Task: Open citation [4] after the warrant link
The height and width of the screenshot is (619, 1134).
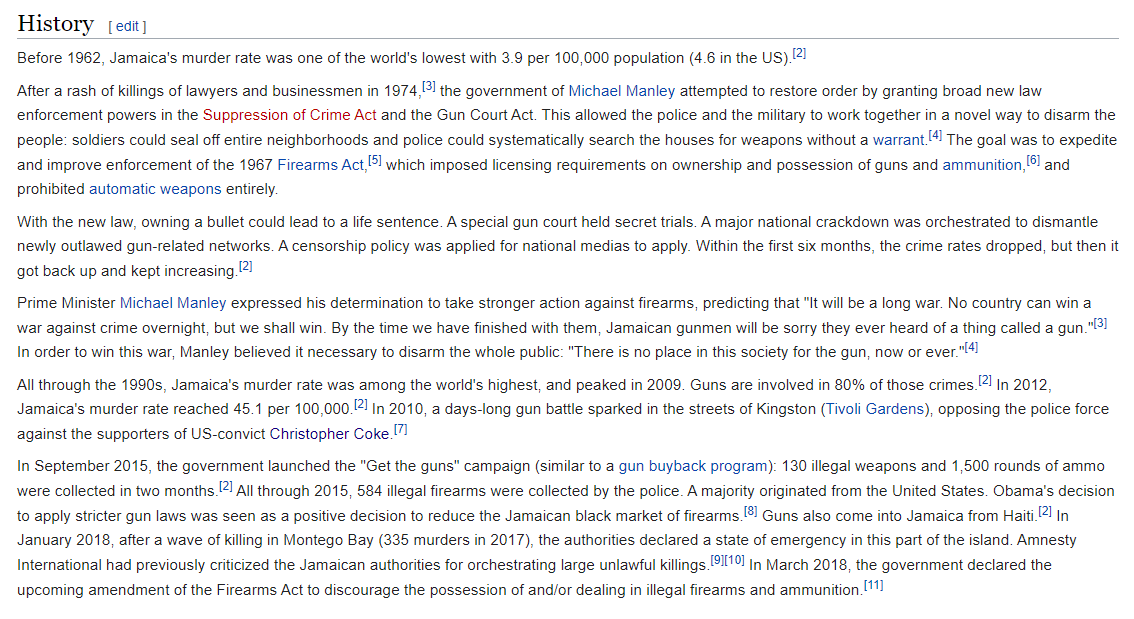Action: (x=935, y=135)
